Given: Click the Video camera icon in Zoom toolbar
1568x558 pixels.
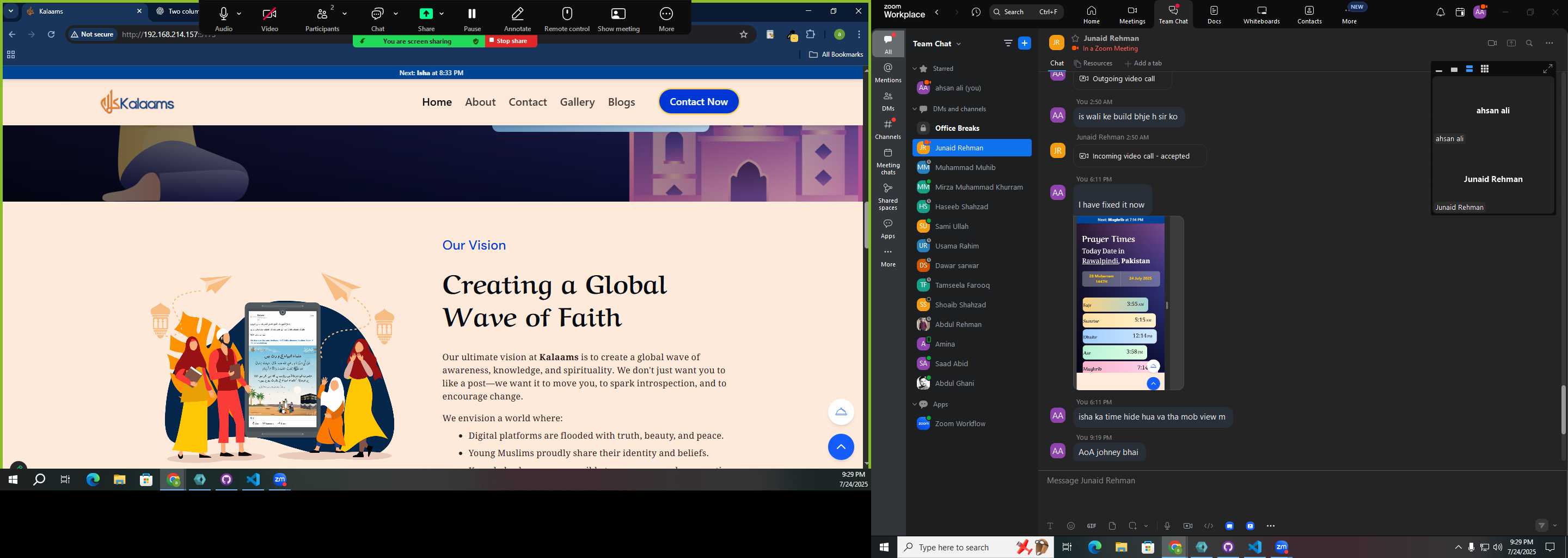Looking at the screenshot, I should pyautogui.click(x=269, y=14).
